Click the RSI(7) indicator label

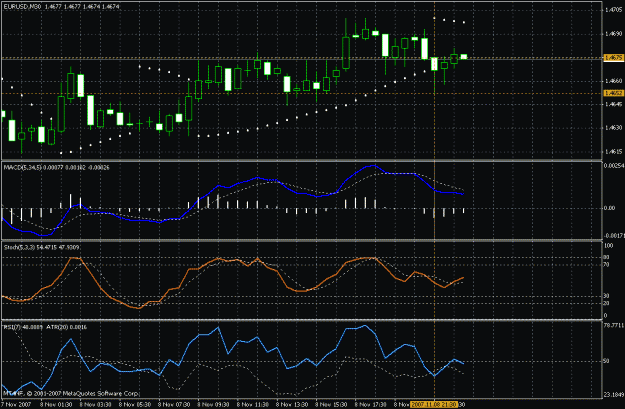(x=23, y=327)
